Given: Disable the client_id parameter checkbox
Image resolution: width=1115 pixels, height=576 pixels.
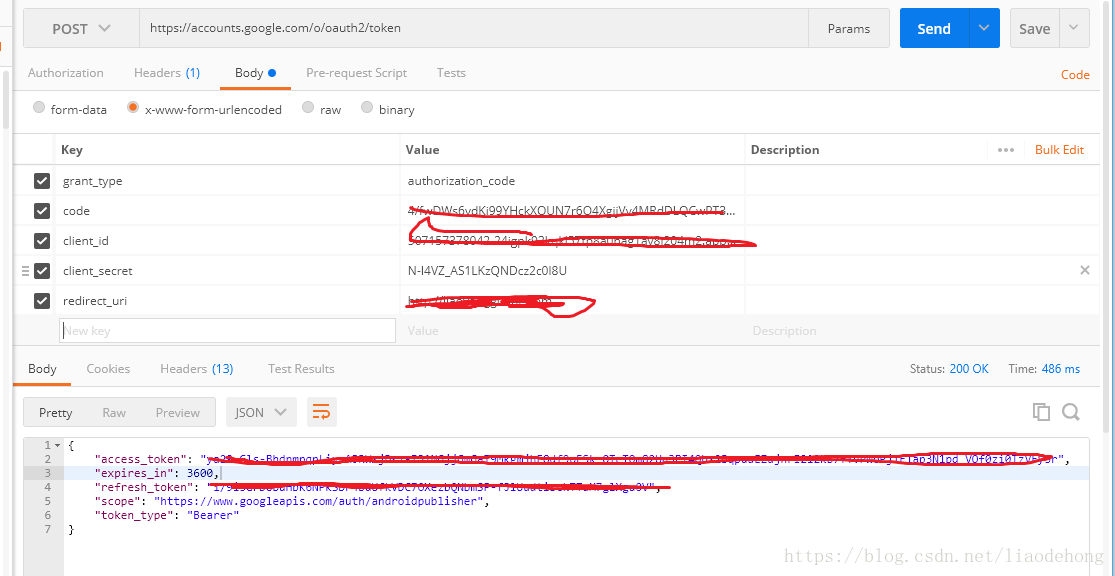Looking at the screenshot, I should point(42,241).
